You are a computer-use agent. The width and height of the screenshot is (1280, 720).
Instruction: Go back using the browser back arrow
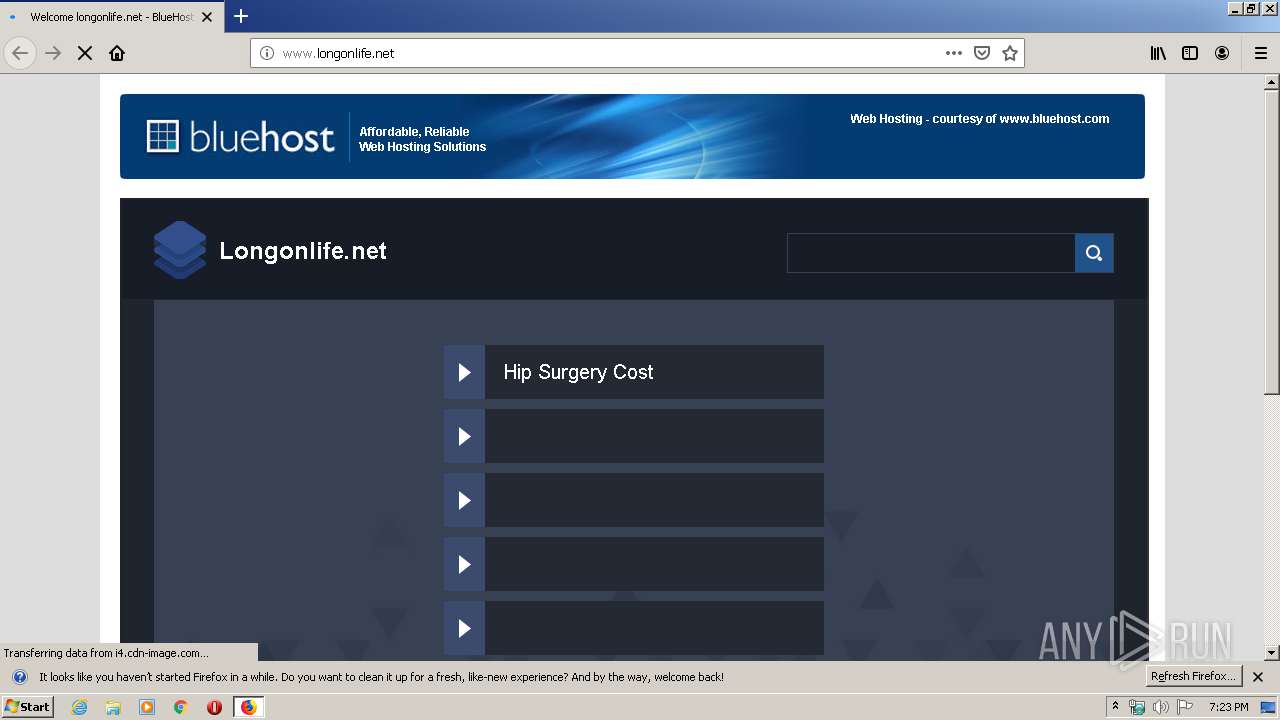tap(20, 53)
